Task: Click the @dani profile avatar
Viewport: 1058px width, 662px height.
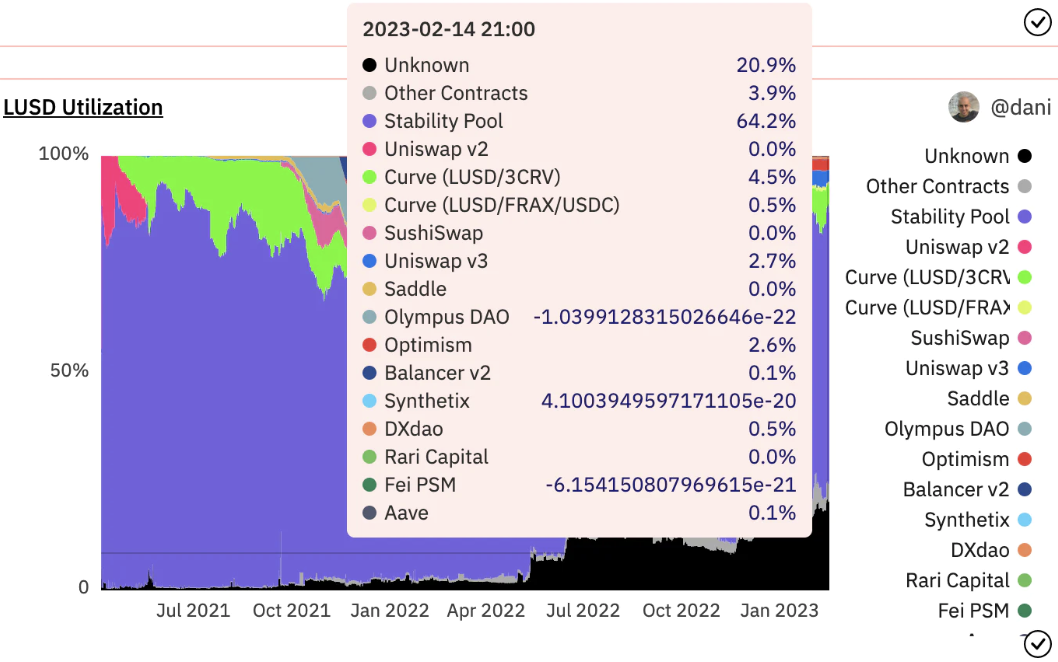Action: pos(964,107)
